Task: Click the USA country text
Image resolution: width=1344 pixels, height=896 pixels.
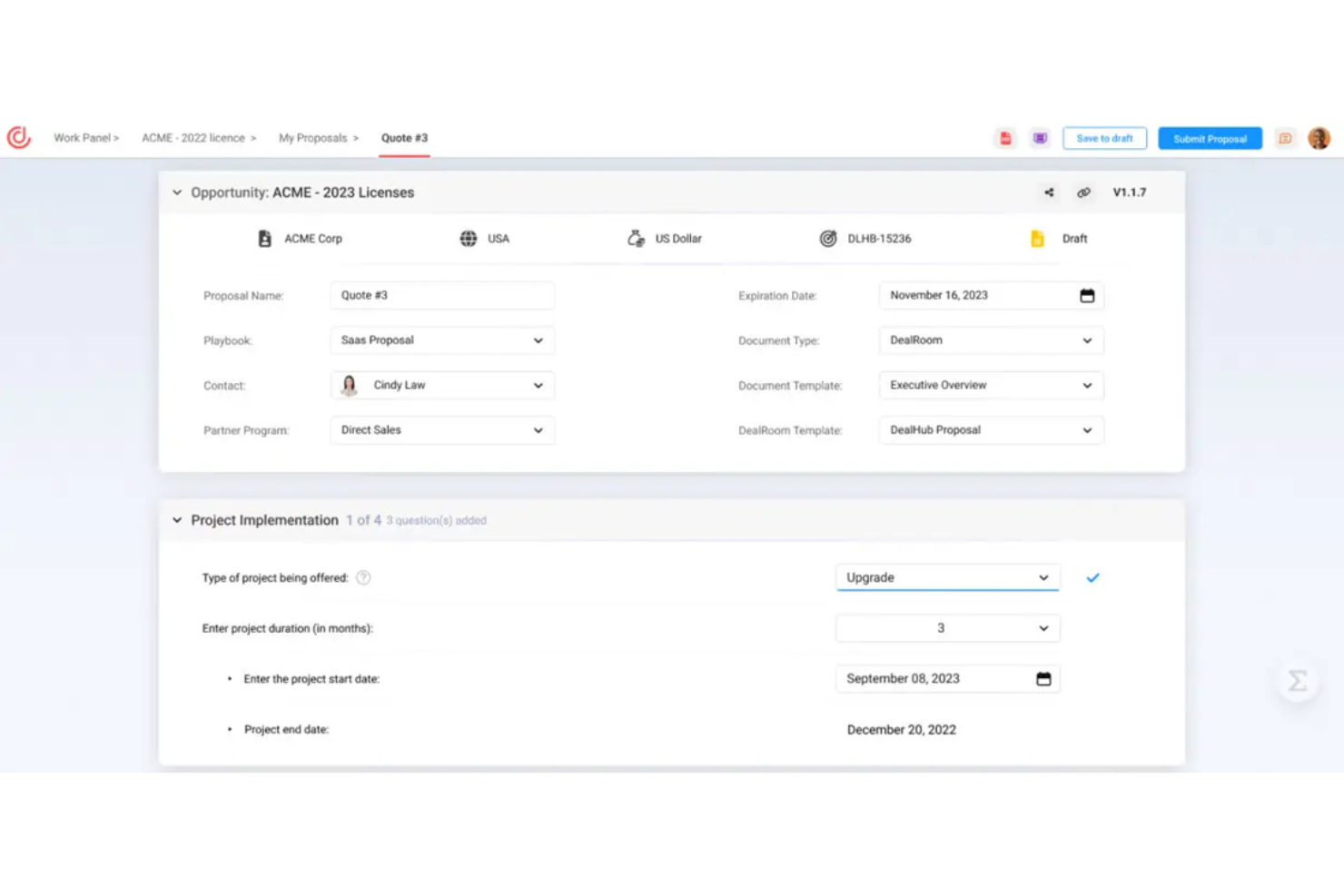Action: click(499, 239)
